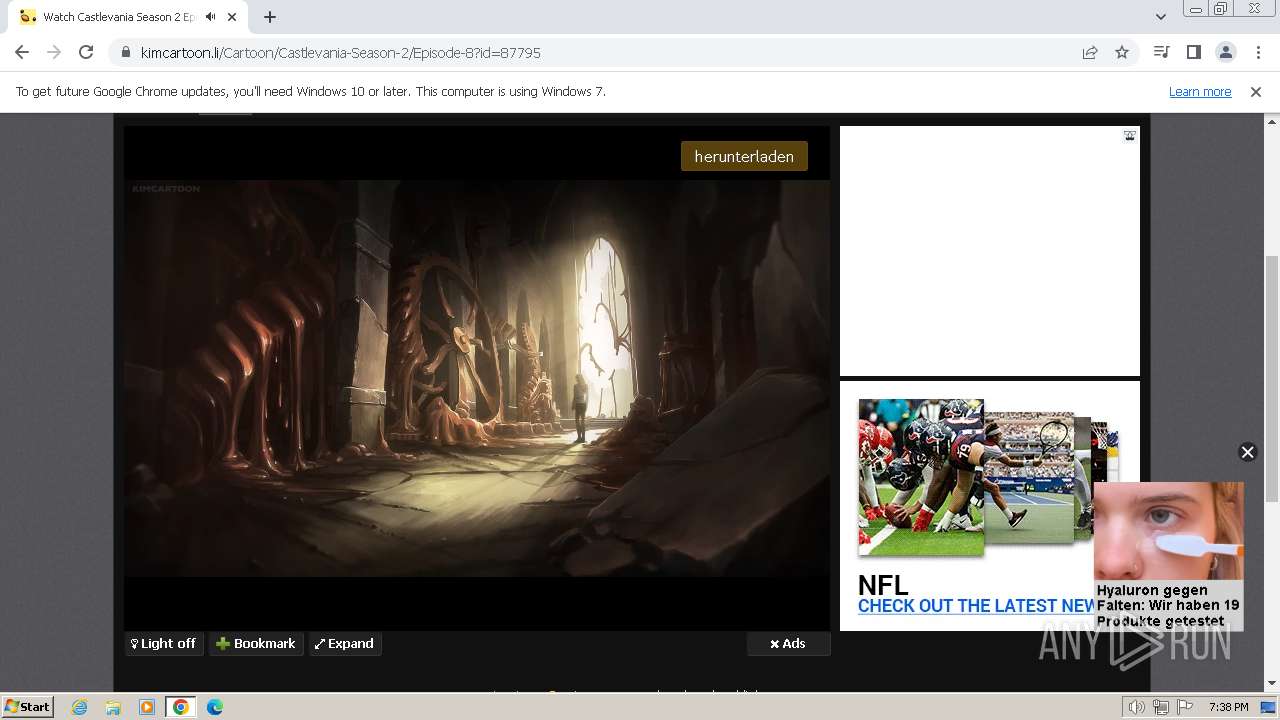Open CHECK OUT THE LATEST NEWS link

[976, 606]
